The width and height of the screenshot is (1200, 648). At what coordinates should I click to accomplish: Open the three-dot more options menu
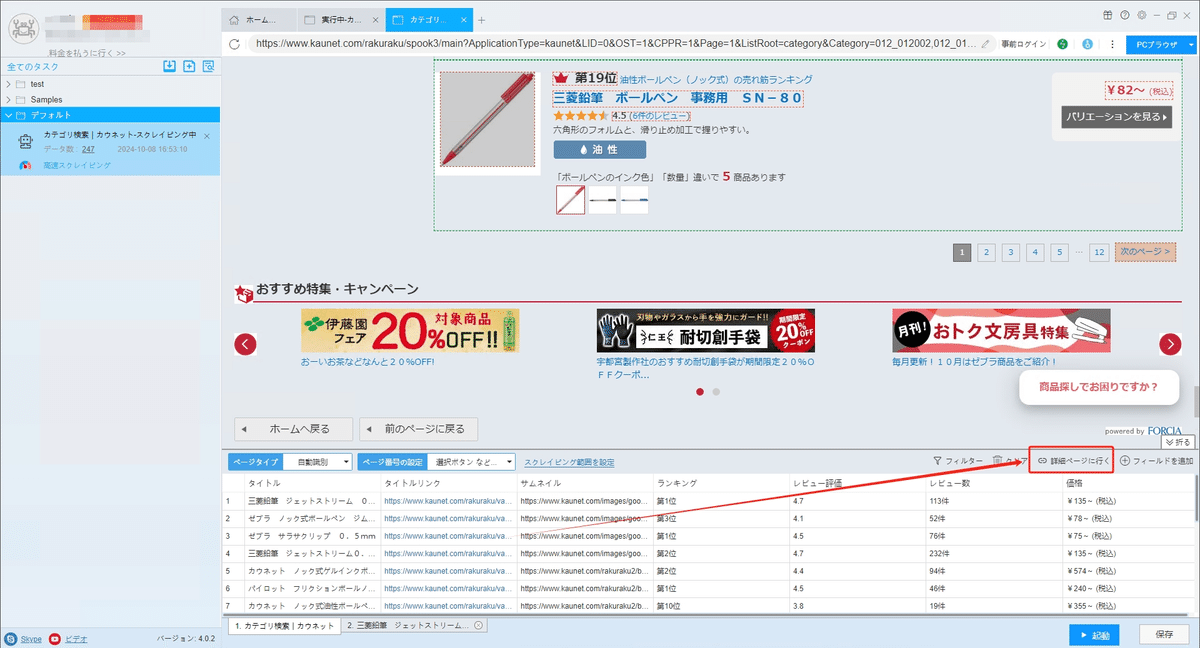point(1112,44)
